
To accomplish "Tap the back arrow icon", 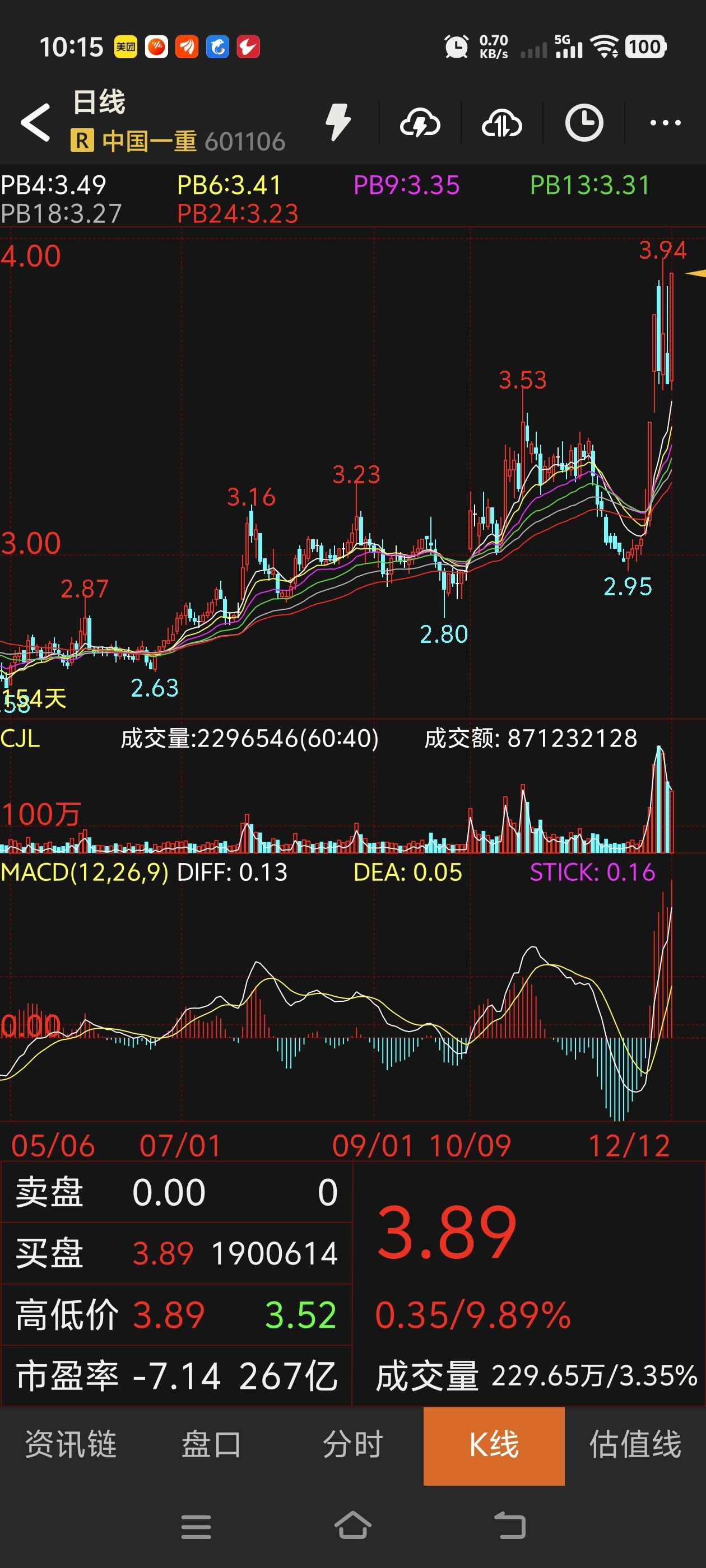I will 35,122.
